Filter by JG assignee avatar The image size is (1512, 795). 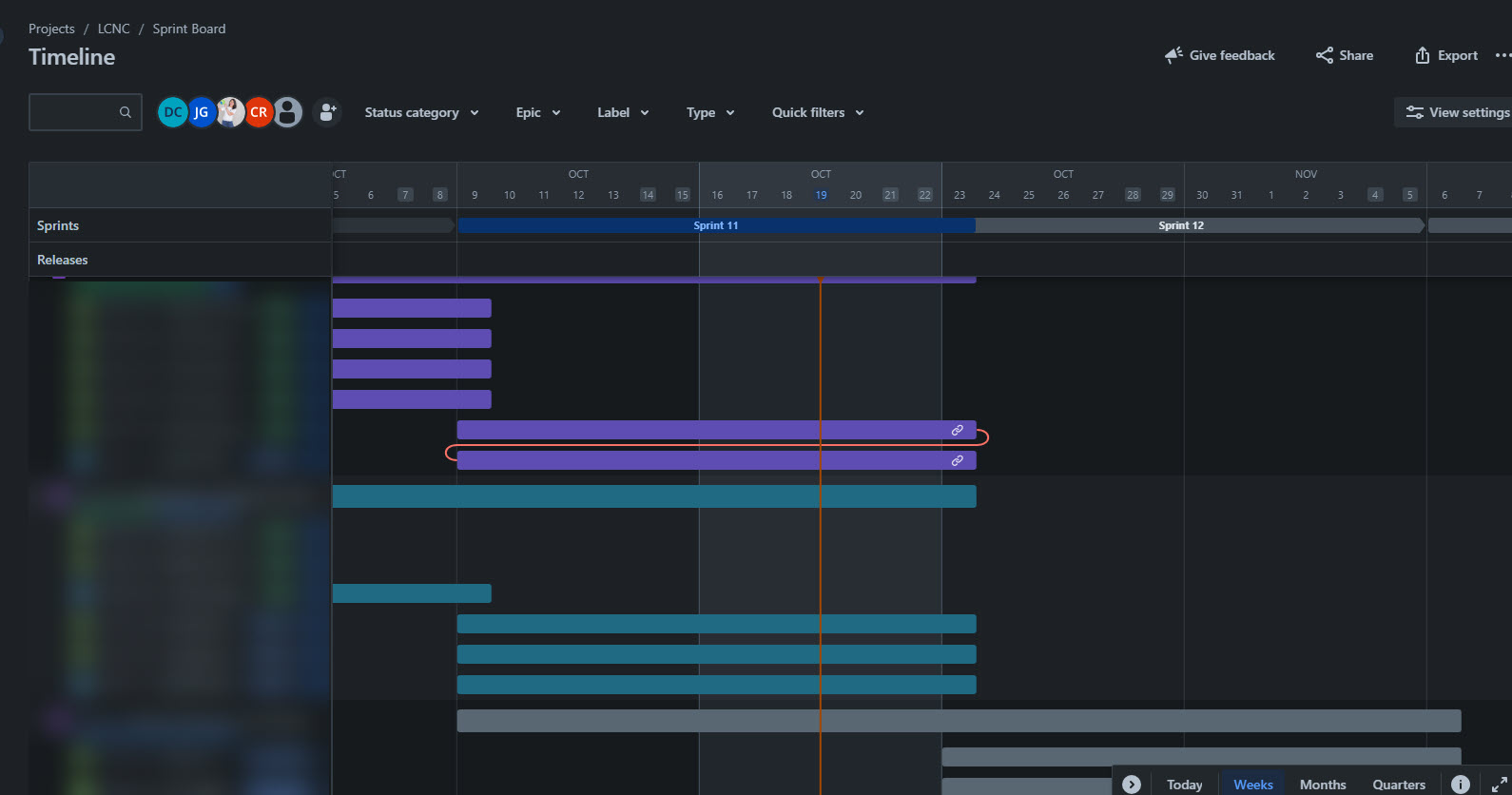click(201, 112)
